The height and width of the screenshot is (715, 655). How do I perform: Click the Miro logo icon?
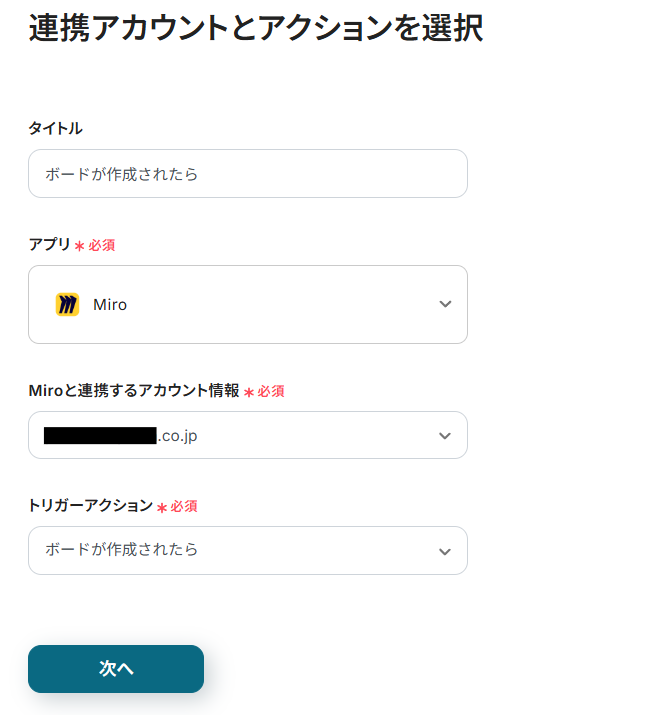click(x=67, y=305)
